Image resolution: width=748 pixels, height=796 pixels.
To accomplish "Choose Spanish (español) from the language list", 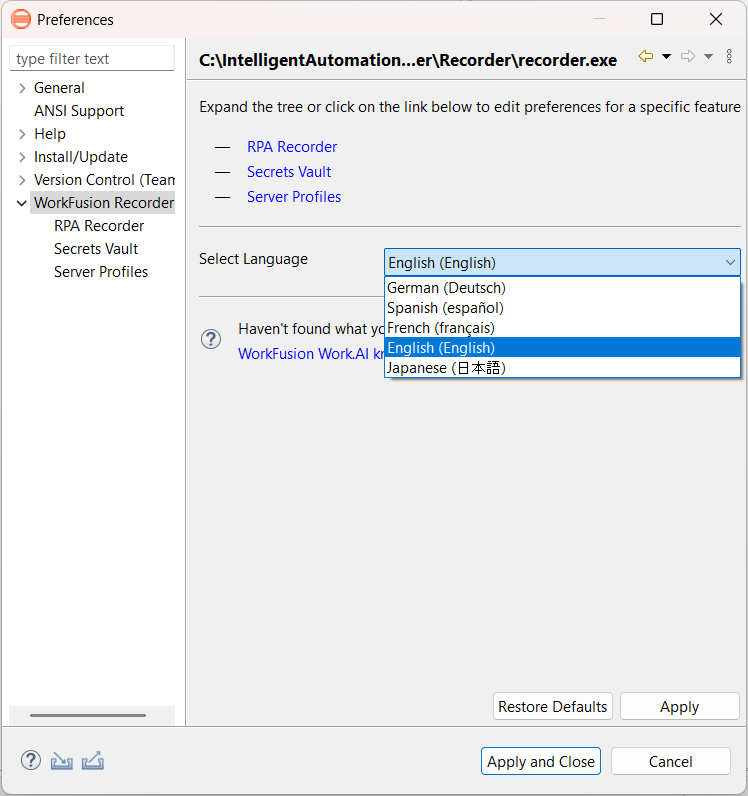I will coord(562,308).
